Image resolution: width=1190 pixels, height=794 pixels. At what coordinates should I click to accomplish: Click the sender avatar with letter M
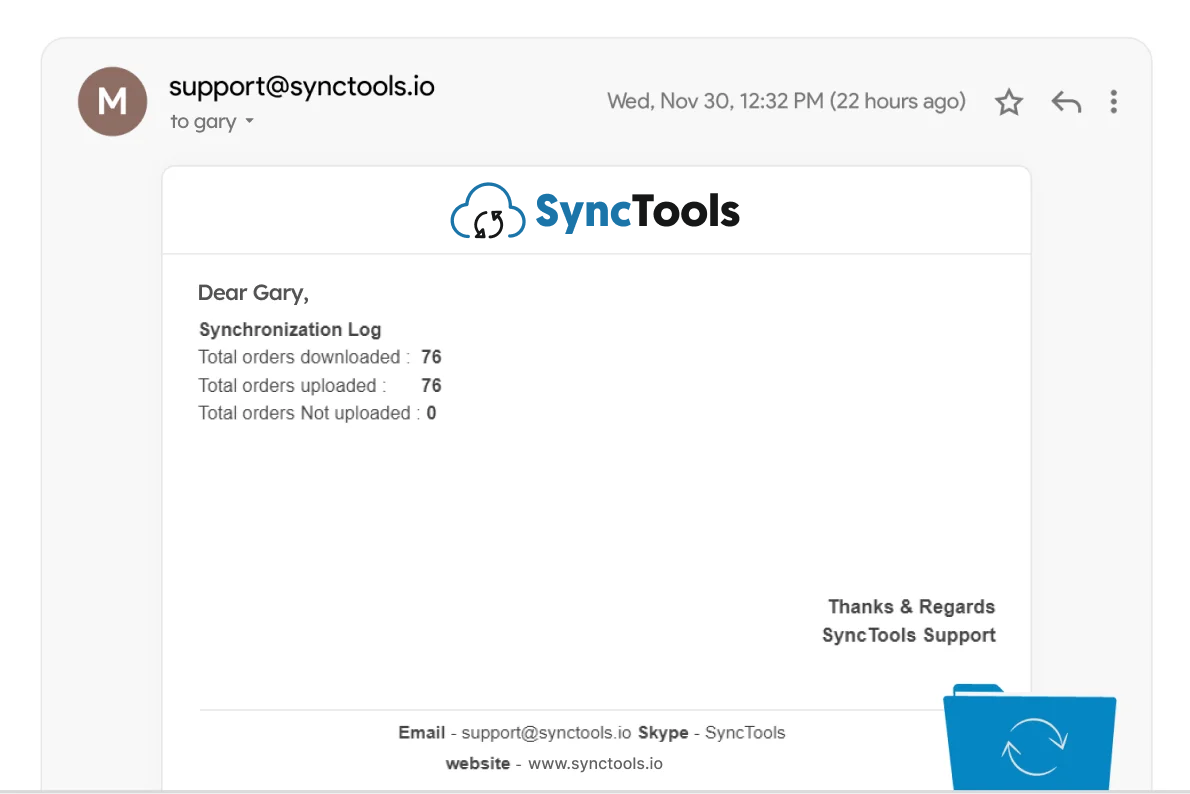click(x=113, y=102)
